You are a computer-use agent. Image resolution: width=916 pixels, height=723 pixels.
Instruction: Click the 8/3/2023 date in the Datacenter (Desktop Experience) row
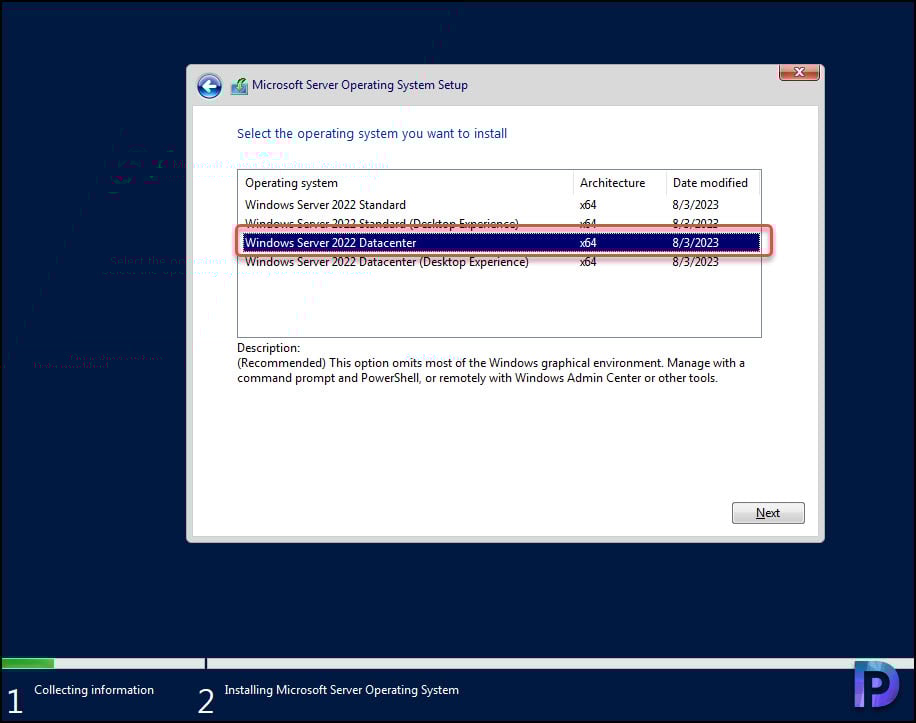695,262
